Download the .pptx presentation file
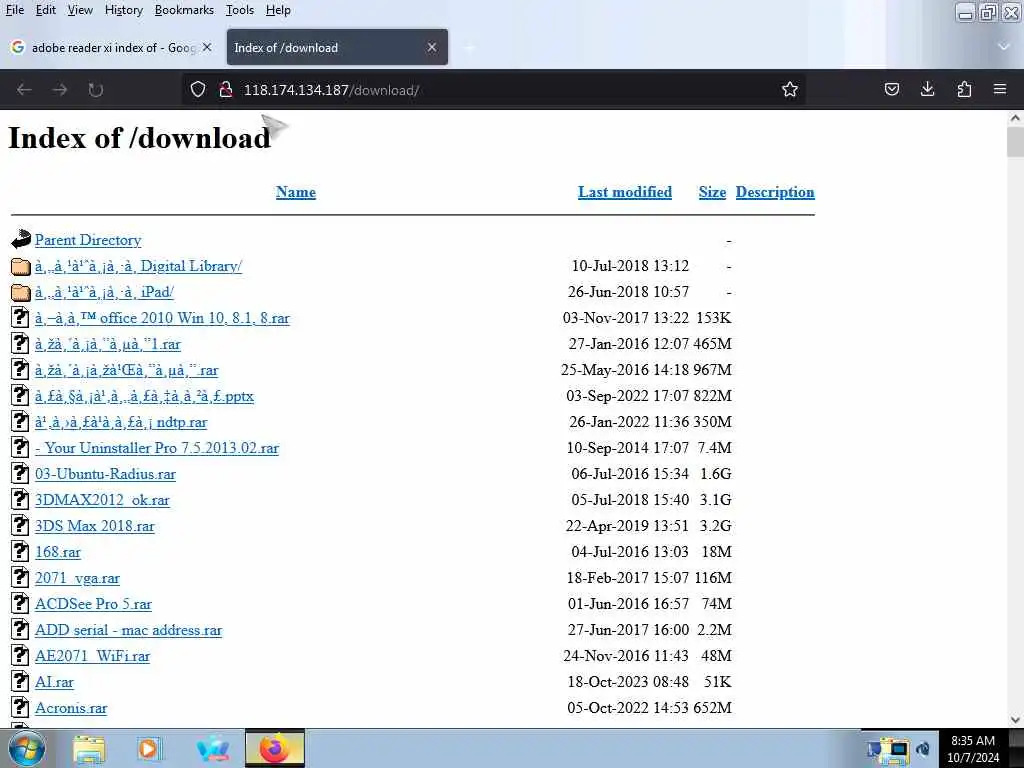Screen dimensions: 1024x768 (144, 396)
